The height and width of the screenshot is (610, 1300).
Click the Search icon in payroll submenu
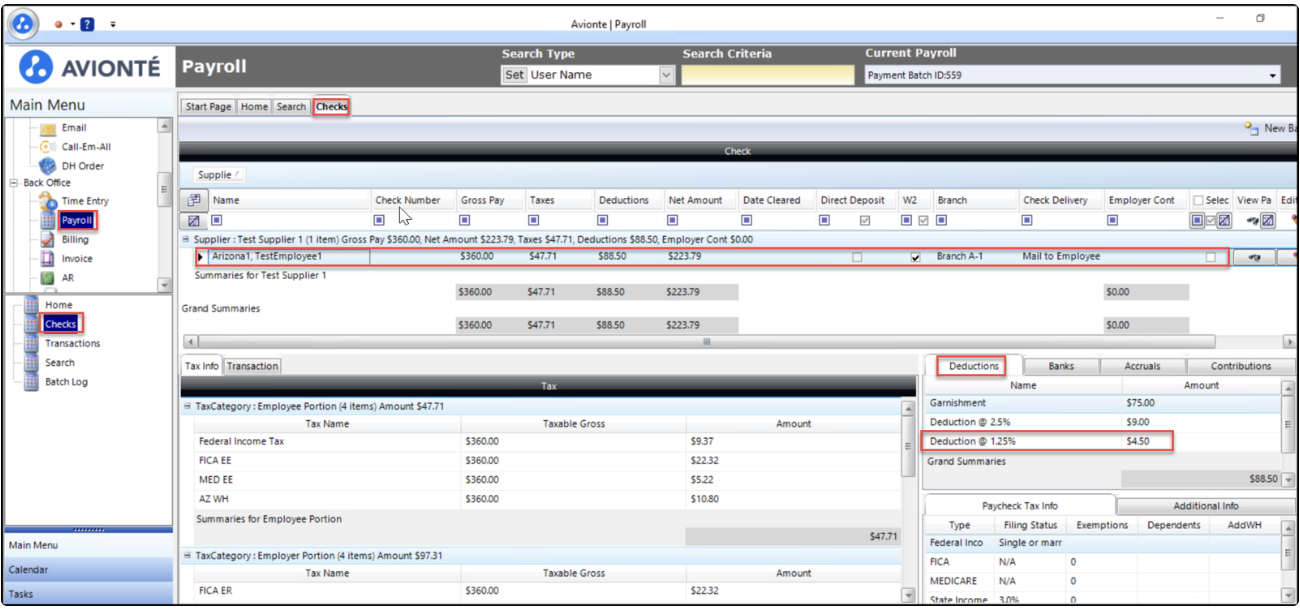(x=31, y=363)
